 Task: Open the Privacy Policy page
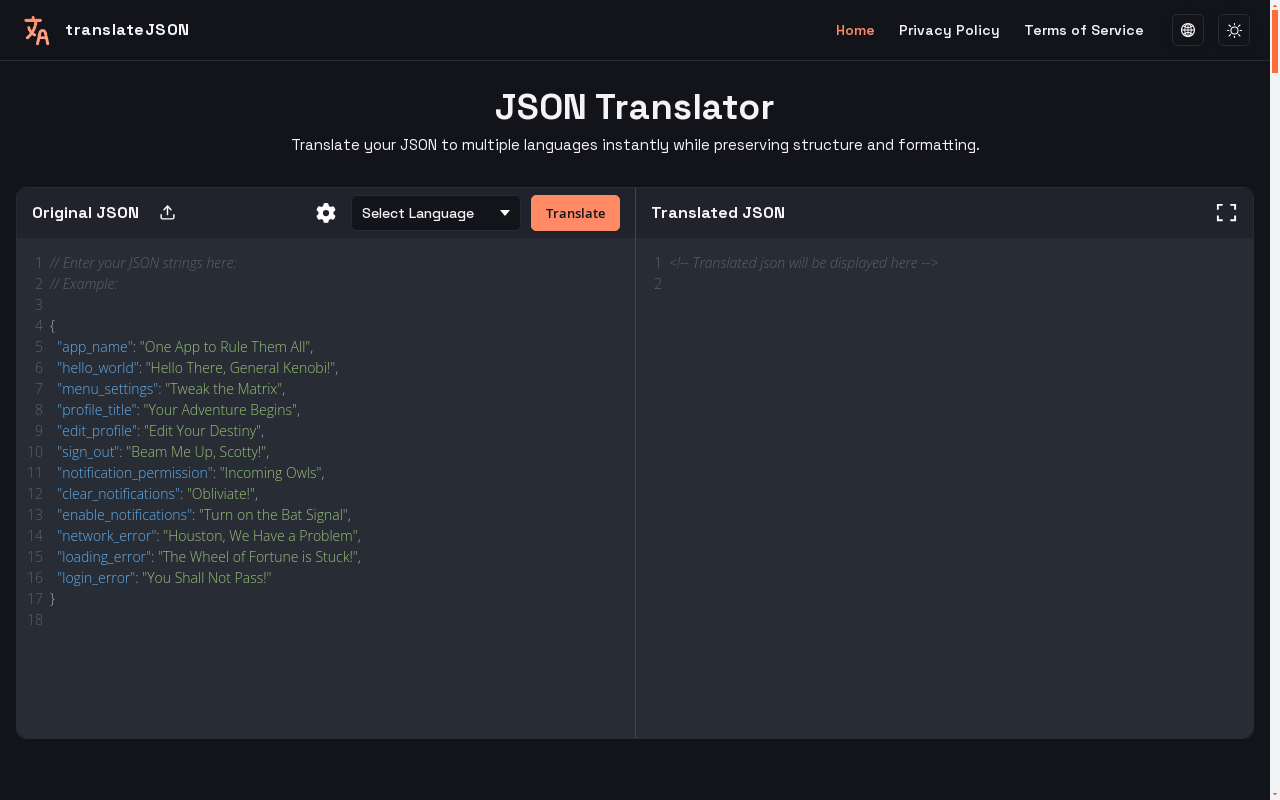(x=949, y=30)
